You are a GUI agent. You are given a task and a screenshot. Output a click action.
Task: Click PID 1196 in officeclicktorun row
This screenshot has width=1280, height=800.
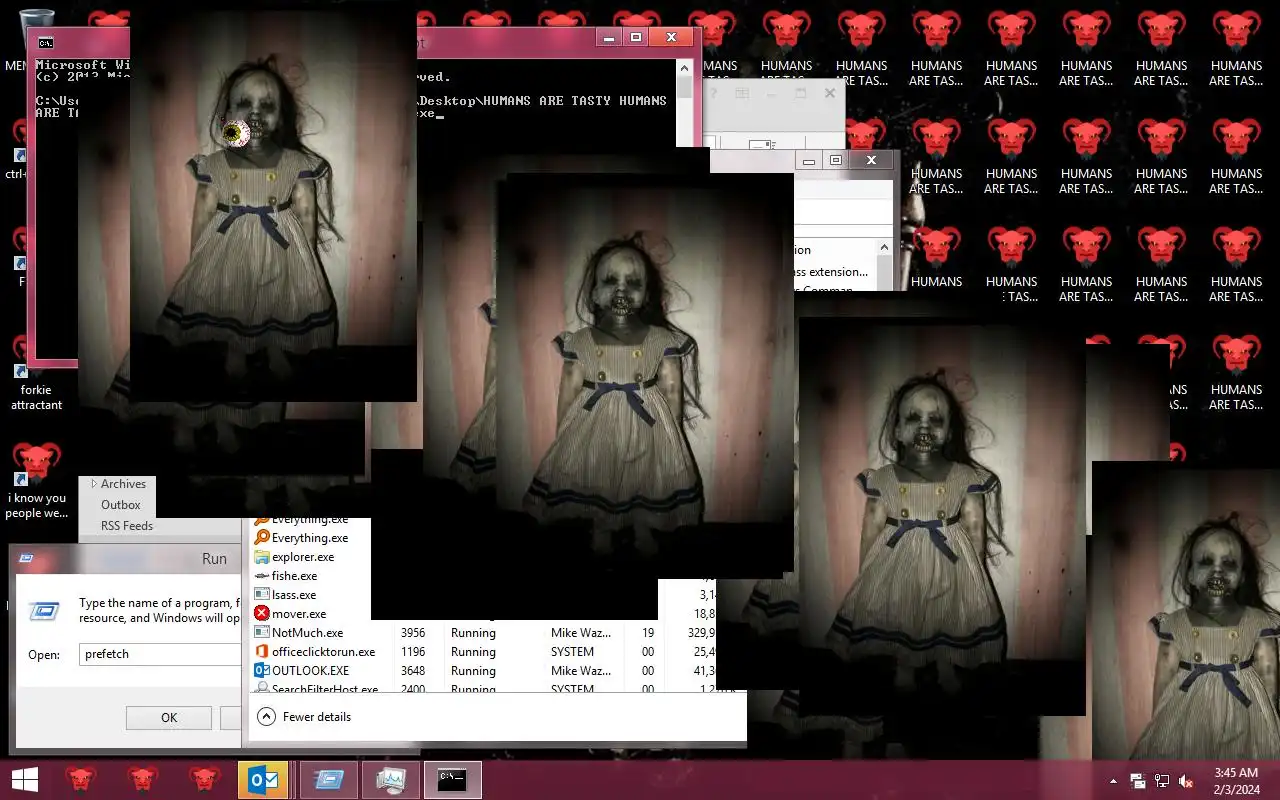[x=413, y=652]
